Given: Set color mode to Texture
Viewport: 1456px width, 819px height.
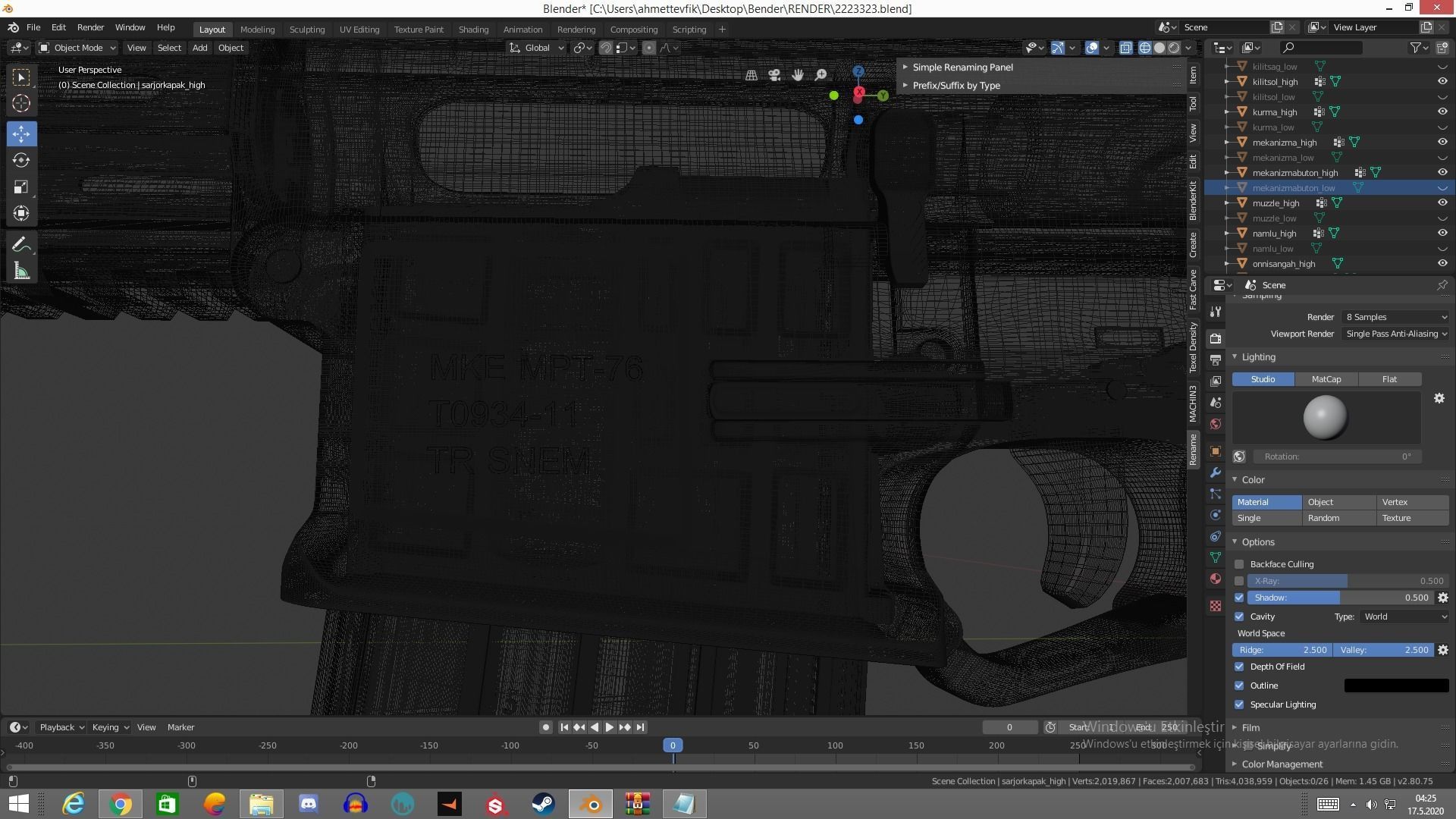Looking at the screenshot, I should [x=1412, y=518].
